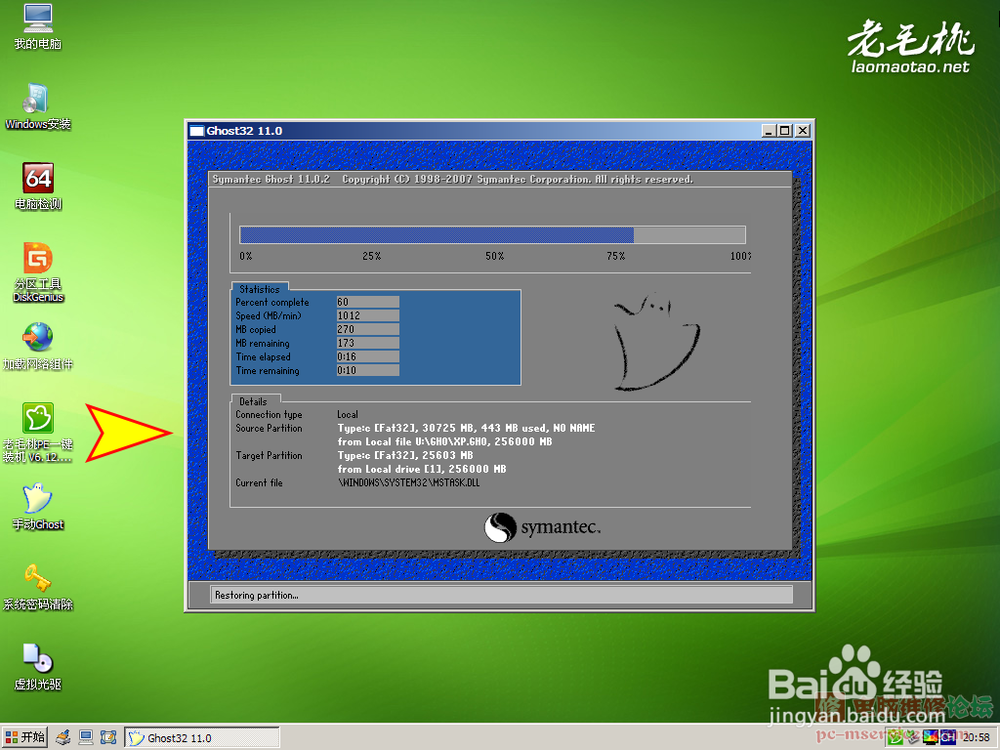Minimize the Ghost32 11.0 window
The width and height of the screenshot is (1000, 750).
(769, 131)
